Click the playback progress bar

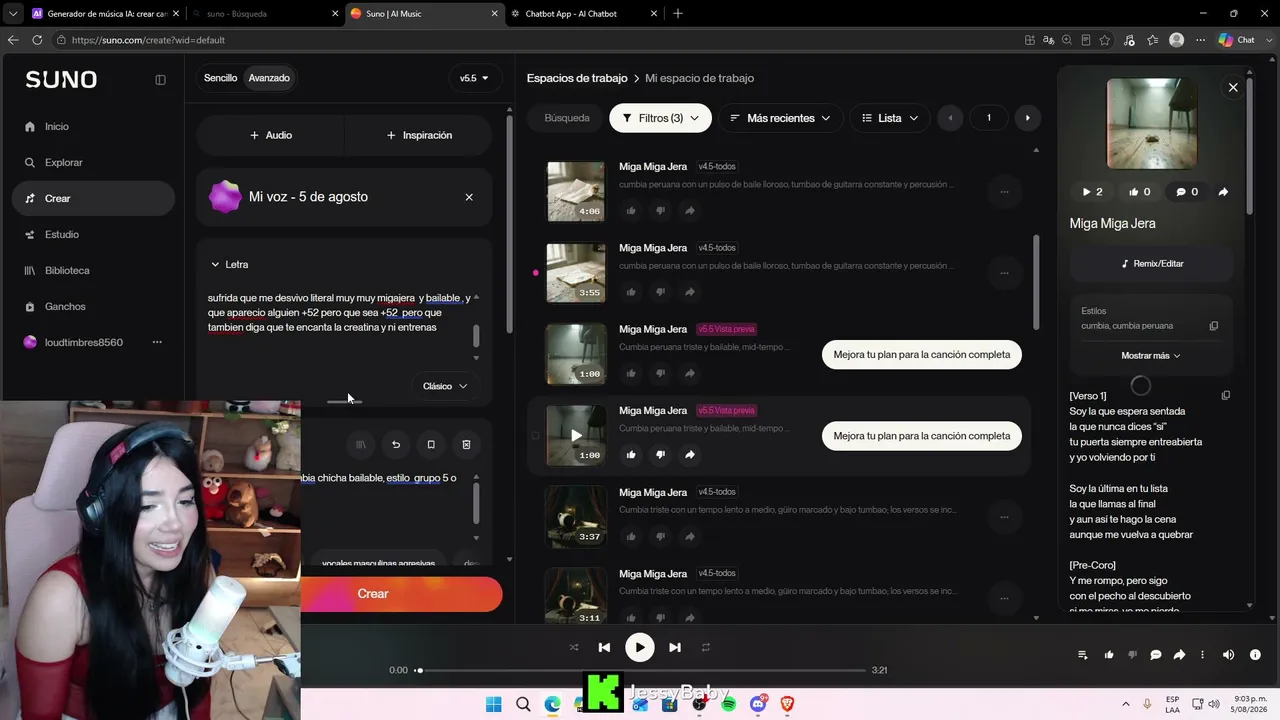(640, 670)
